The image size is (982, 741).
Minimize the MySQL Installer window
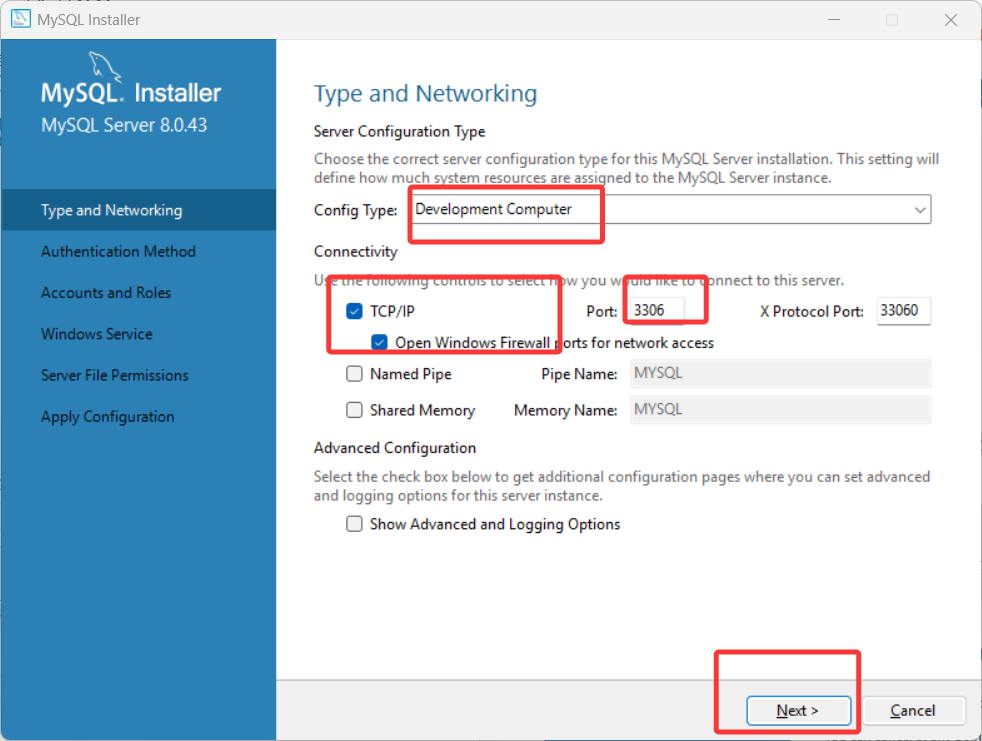pos(834,20)
